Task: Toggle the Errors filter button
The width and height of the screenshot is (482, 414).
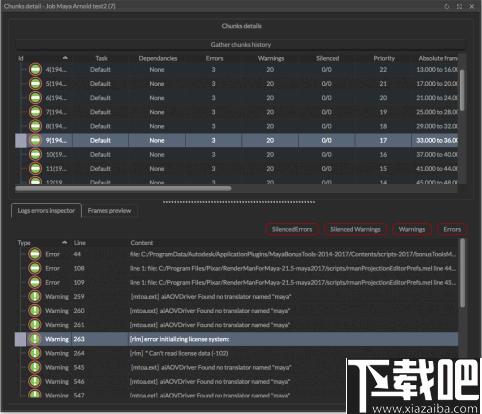Action: click(452, 229)
